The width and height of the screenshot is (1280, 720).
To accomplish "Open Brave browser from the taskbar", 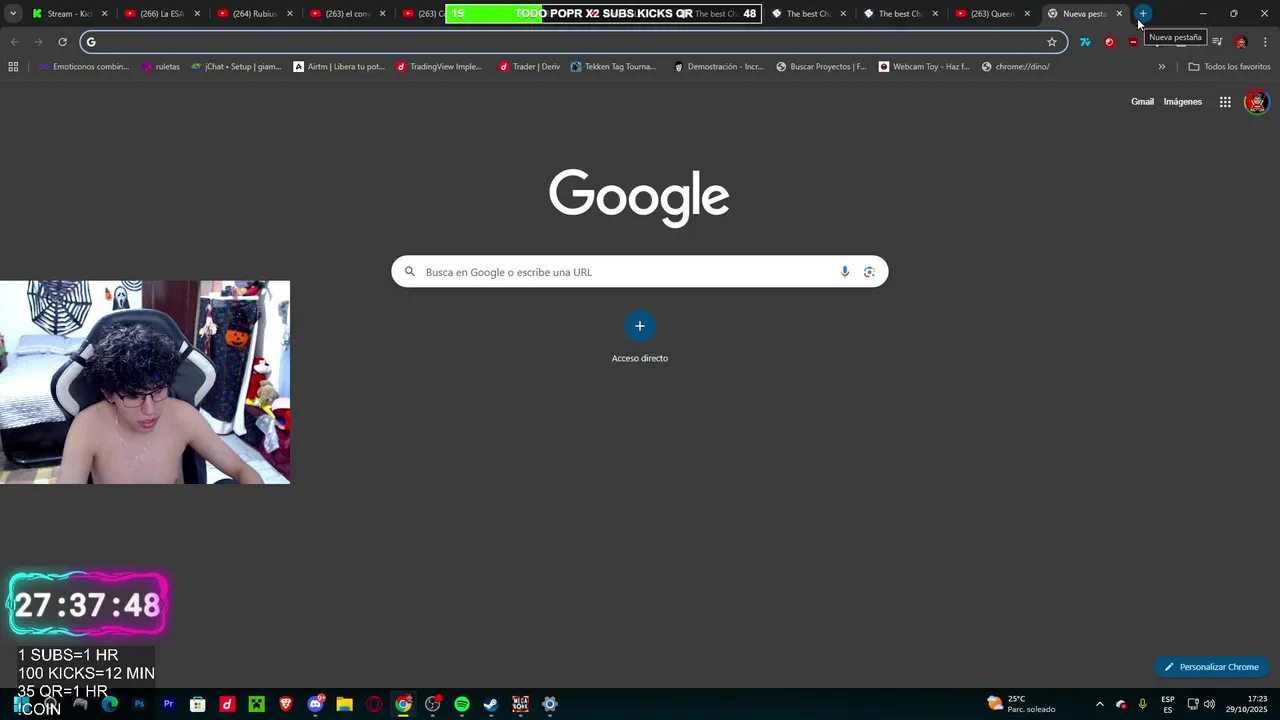I will point(286,704).
